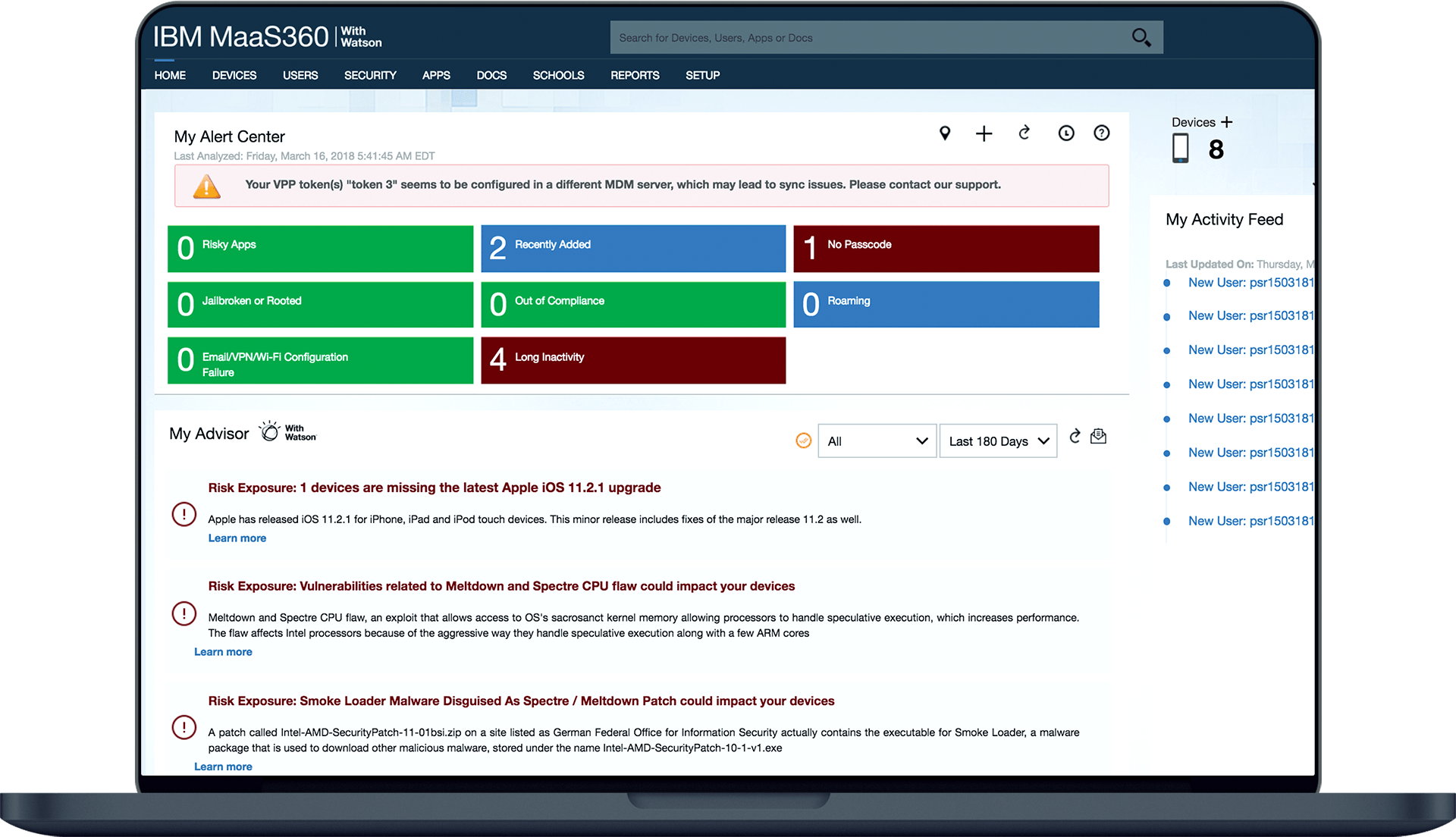Add a device with the Devices plus icon
The height and width of the screenshot is (837, 1456).
(1227, 122)
